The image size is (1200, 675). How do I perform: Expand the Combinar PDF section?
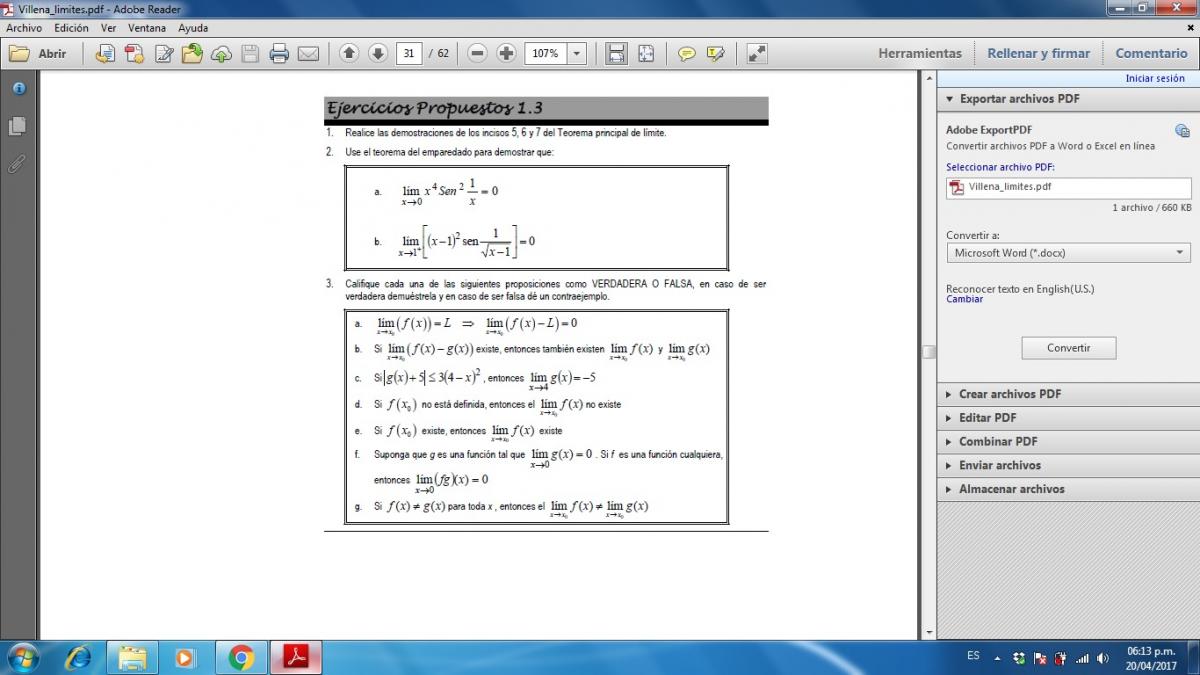click(x=997, y=441)
